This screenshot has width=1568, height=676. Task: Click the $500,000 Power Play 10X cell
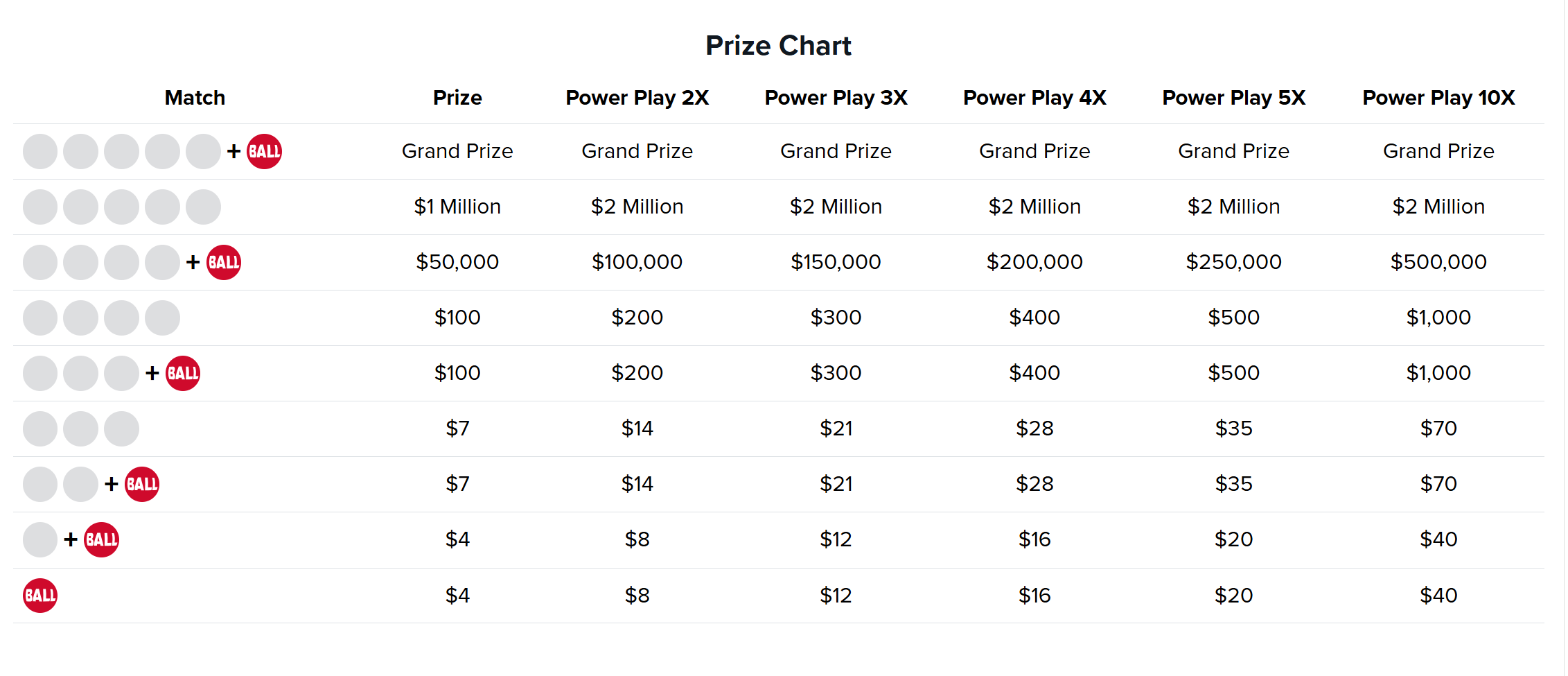[x=1438, y=262]
